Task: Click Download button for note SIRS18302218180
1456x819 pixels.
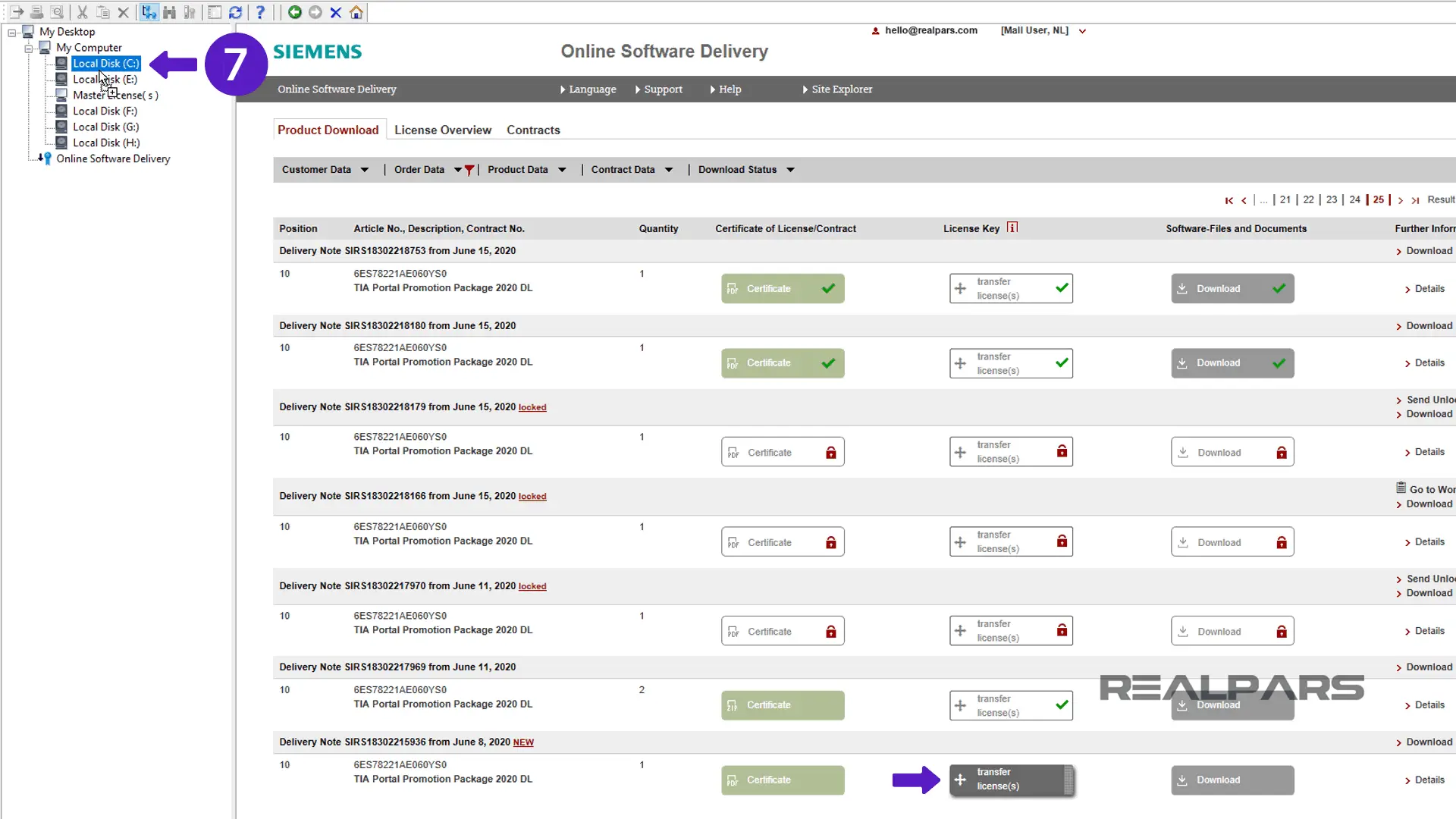Action: 1232,363
